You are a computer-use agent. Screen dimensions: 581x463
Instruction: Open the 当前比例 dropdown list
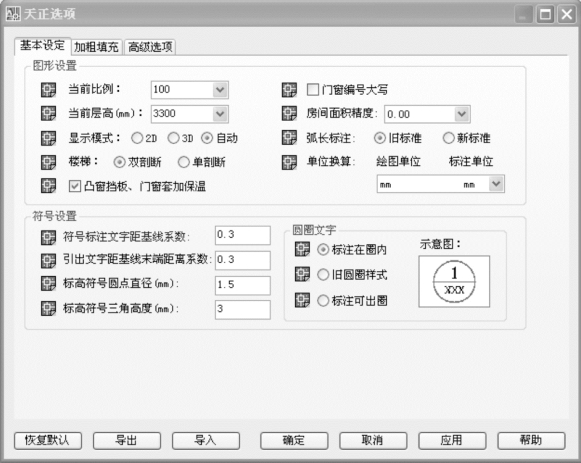coord(220,90)
